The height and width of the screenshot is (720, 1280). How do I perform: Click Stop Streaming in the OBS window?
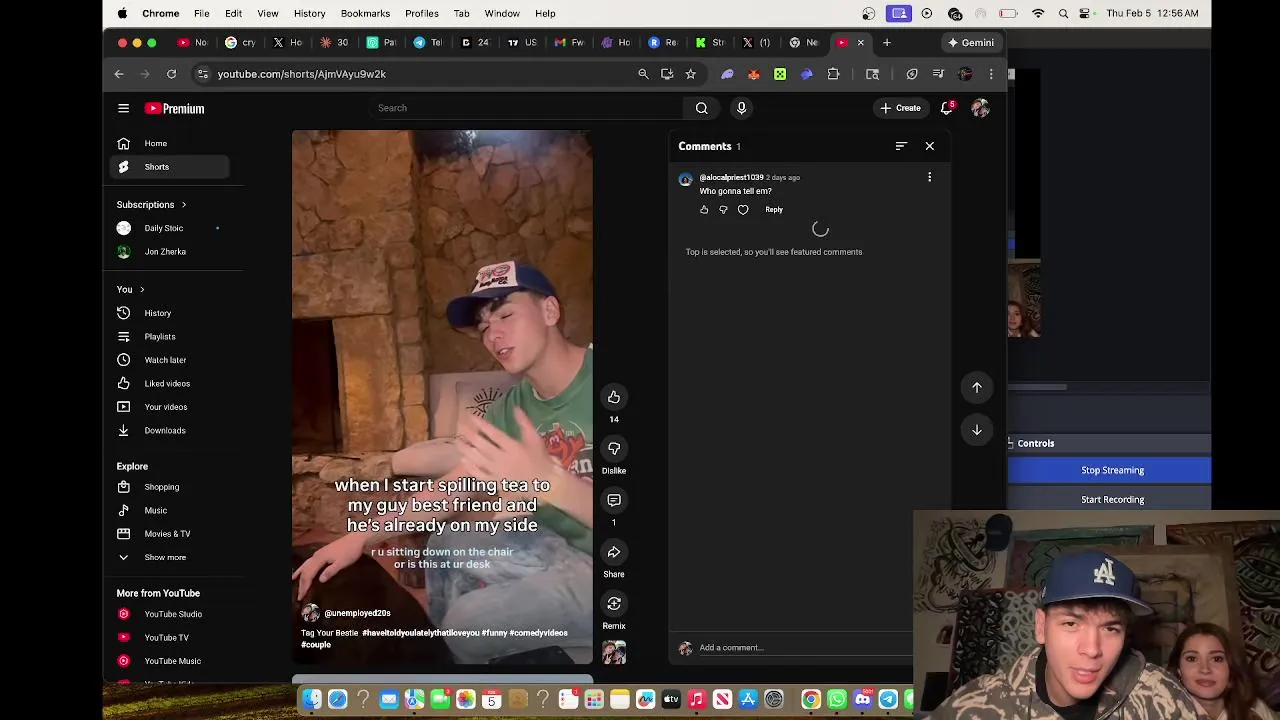pyautogui.click(x=1112, y=470)
